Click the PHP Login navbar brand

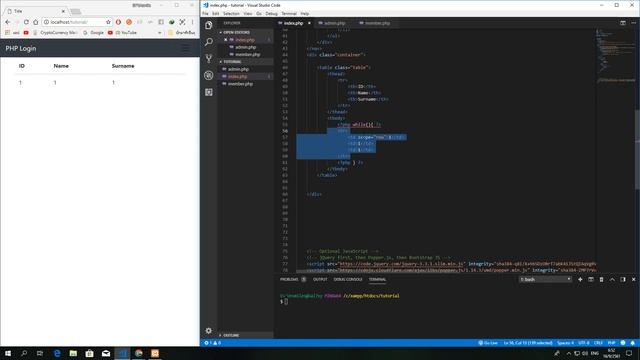[21, 48]
